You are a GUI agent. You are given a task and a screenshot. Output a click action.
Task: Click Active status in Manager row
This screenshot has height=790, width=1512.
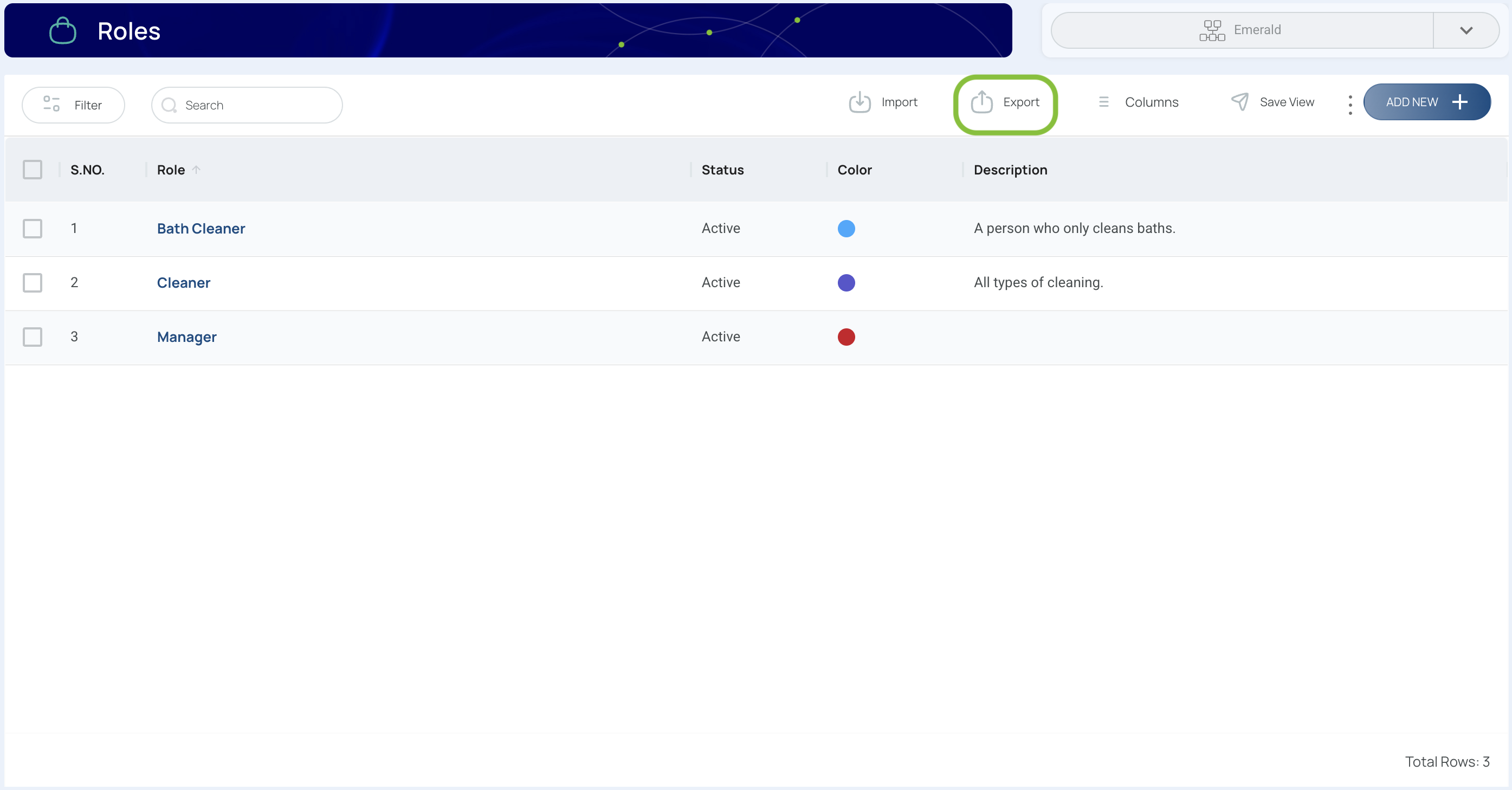721,337
